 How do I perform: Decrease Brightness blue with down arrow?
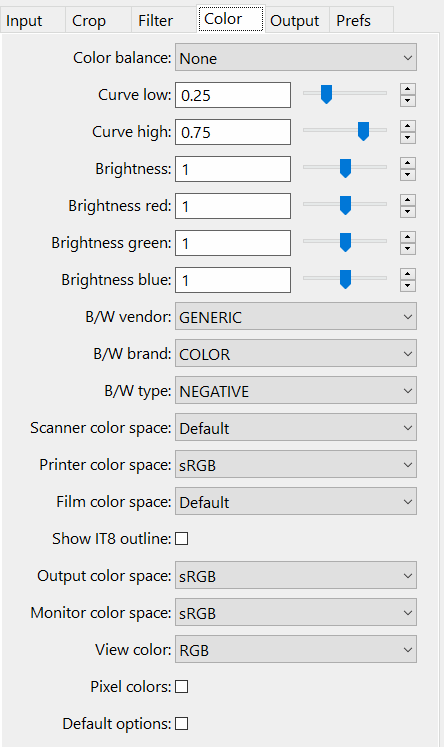pos(408,286)
